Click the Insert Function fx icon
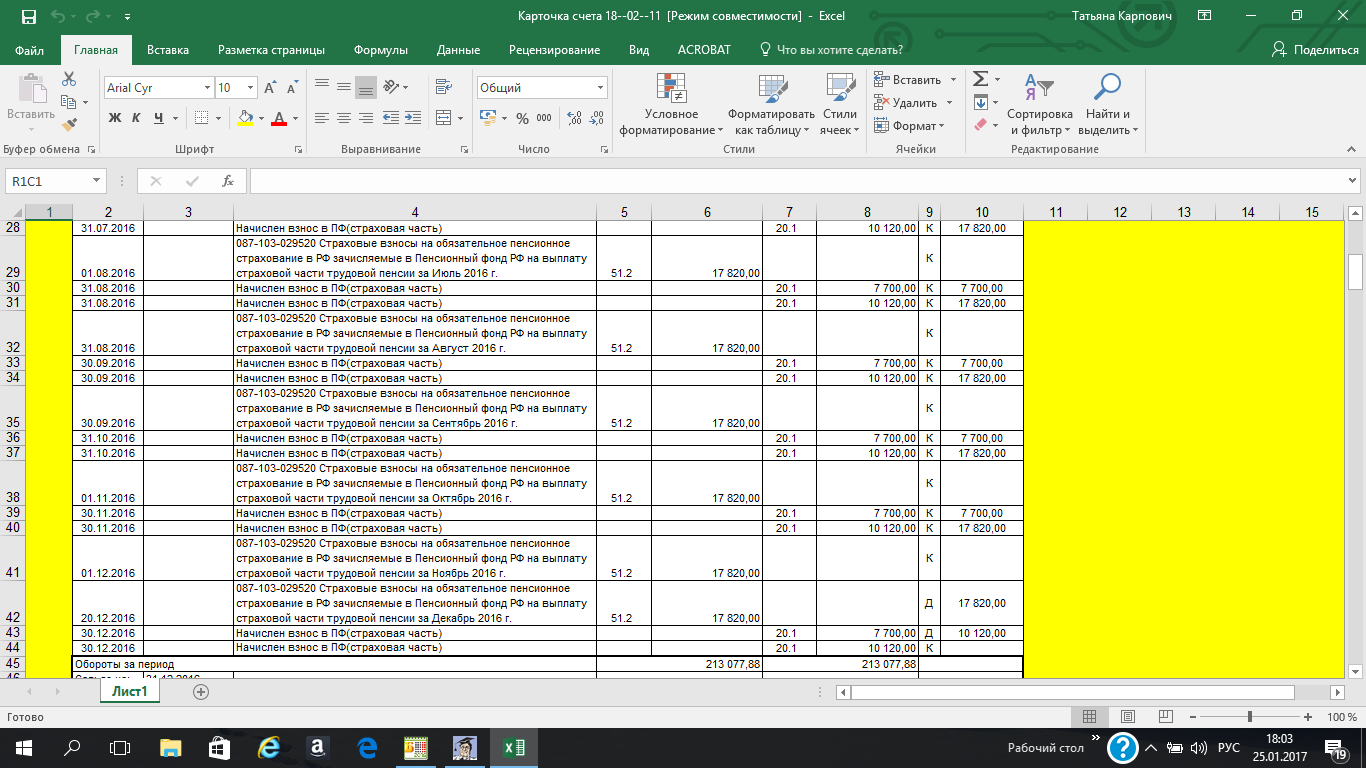Screen dimensions: 1366x768 [228, 181]
